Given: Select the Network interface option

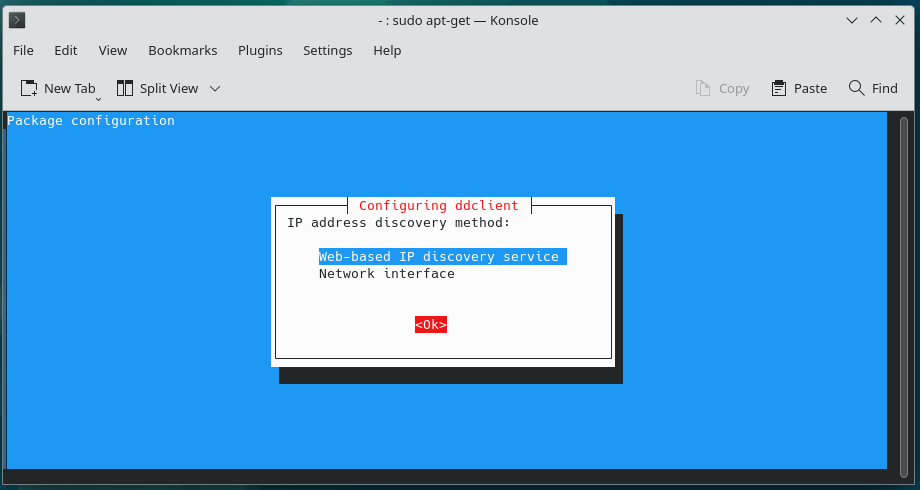Looking at the screenshot, I should pos(387,273).
